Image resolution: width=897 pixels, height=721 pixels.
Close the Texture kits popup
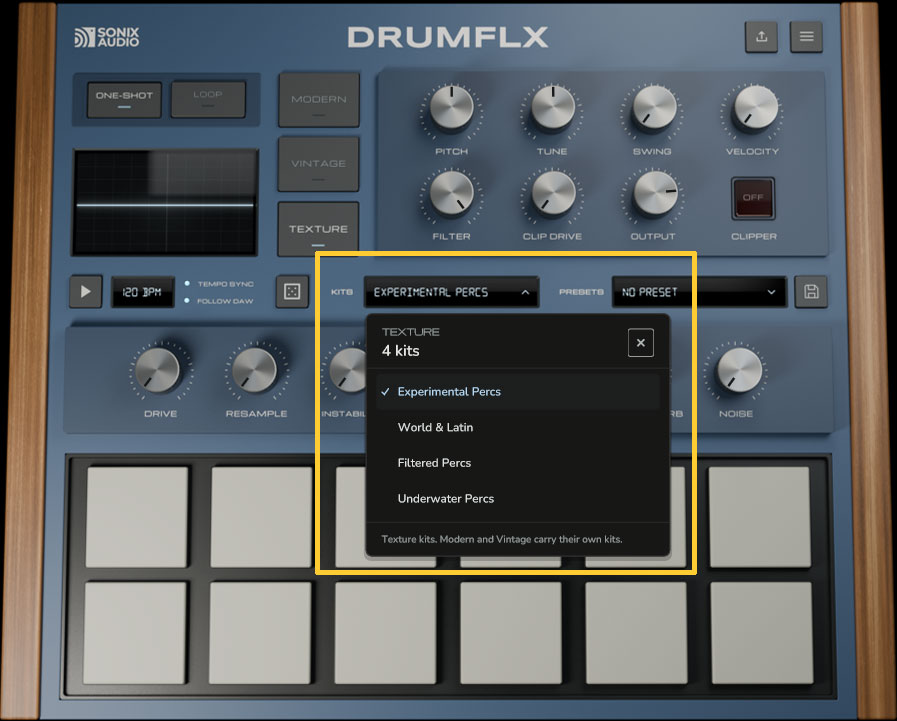(x=641, y=343)
